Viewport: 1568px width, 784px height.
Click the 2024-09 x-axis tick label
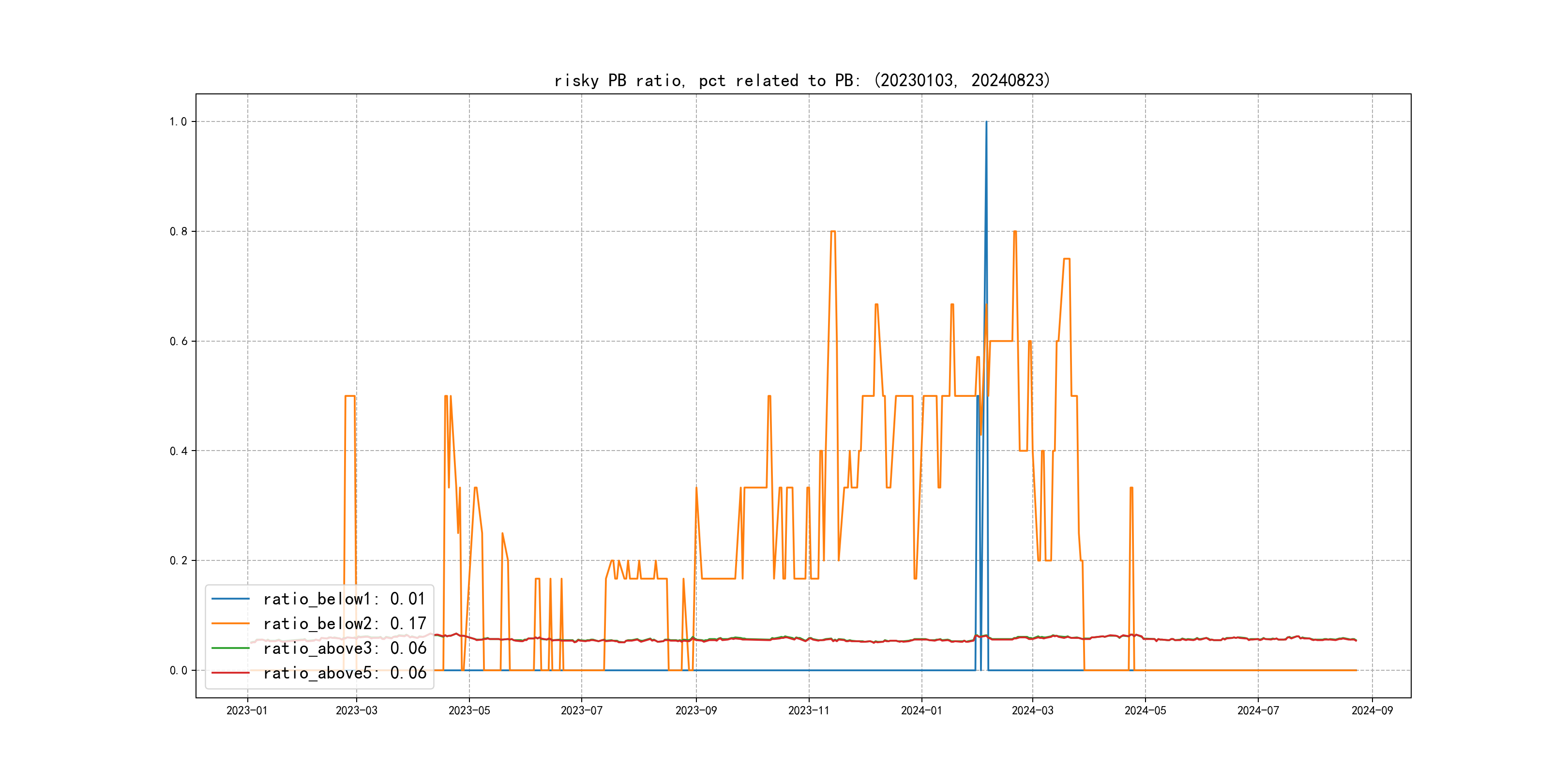(1372, 710)
